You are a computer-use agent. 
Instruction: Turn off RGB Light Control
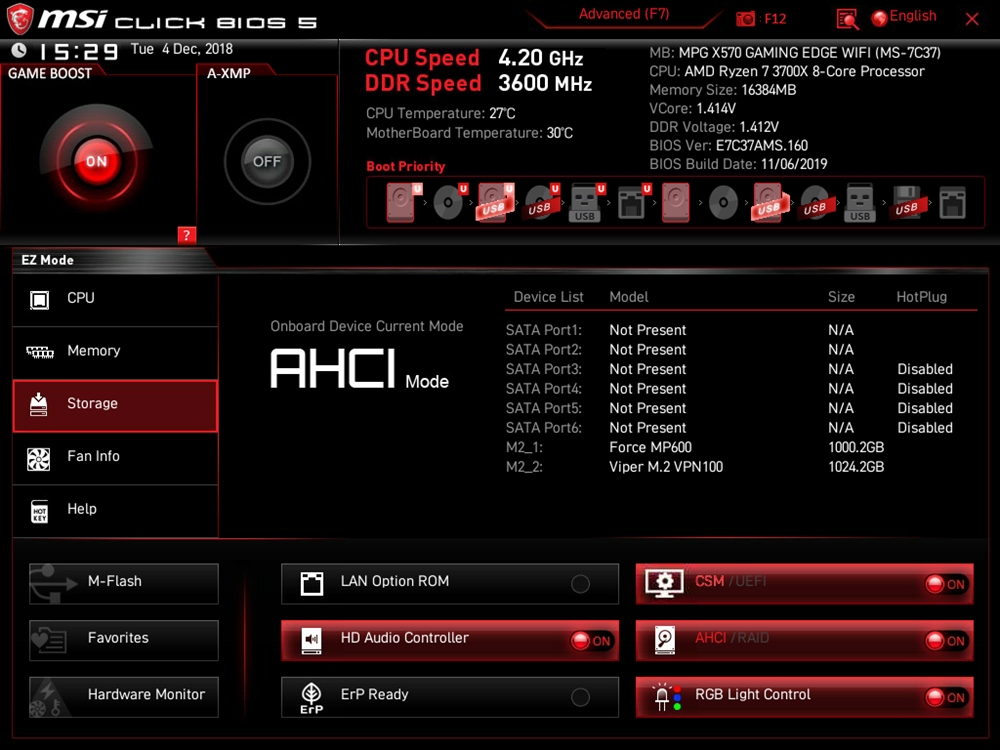click(946, 697)
